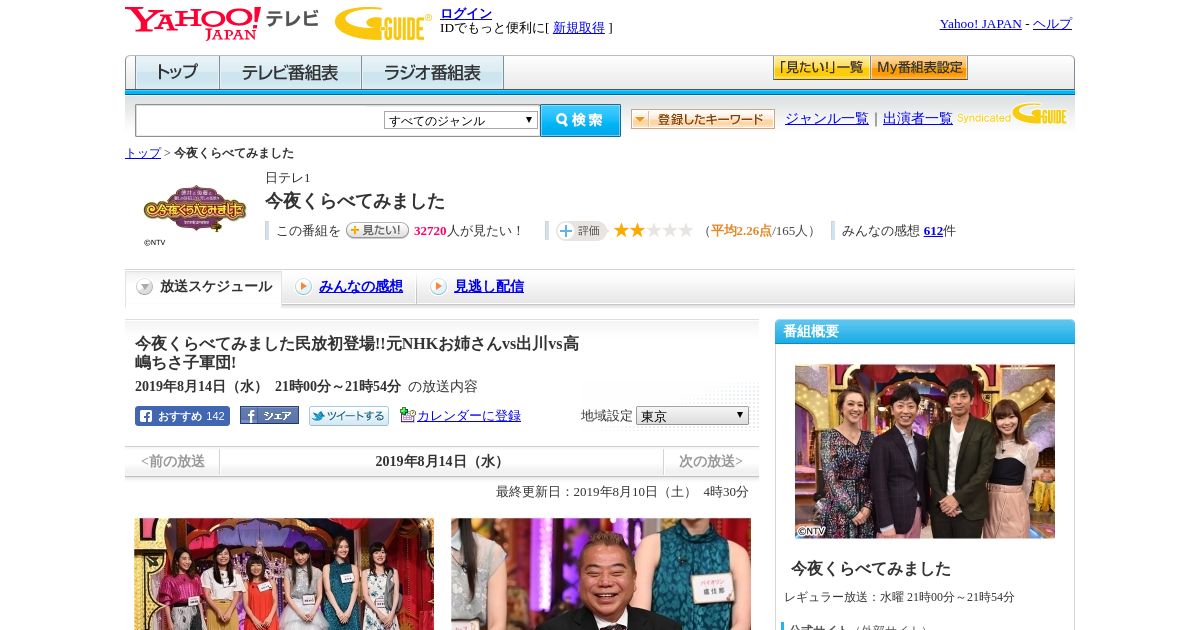Click the 32720人が見たい count text
Screen dimensions: 1200x630
pyautogui.click(x=469, y=231)
